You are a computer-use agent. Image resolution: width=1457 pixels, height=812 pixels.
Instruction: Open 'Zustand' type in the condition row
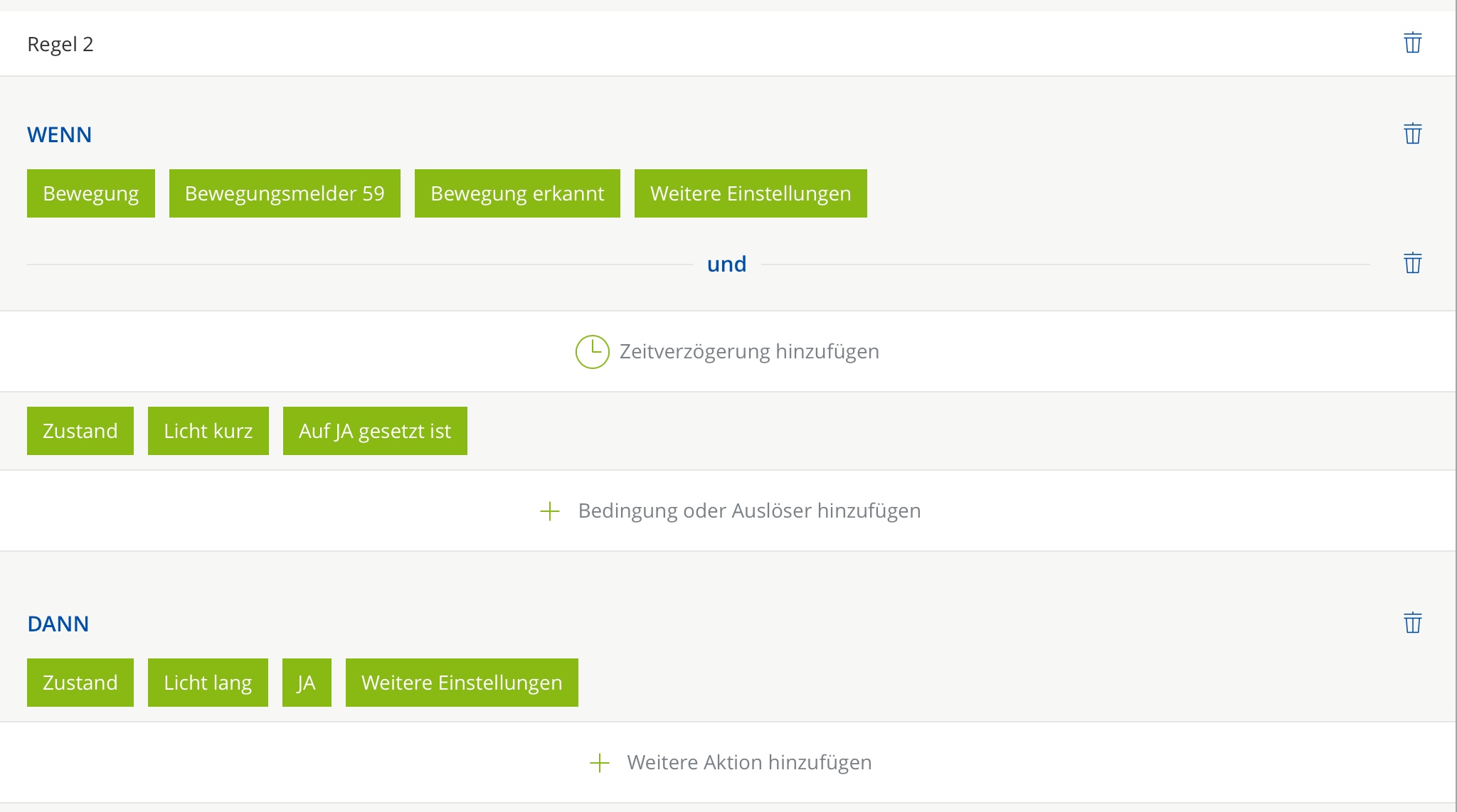80,431
